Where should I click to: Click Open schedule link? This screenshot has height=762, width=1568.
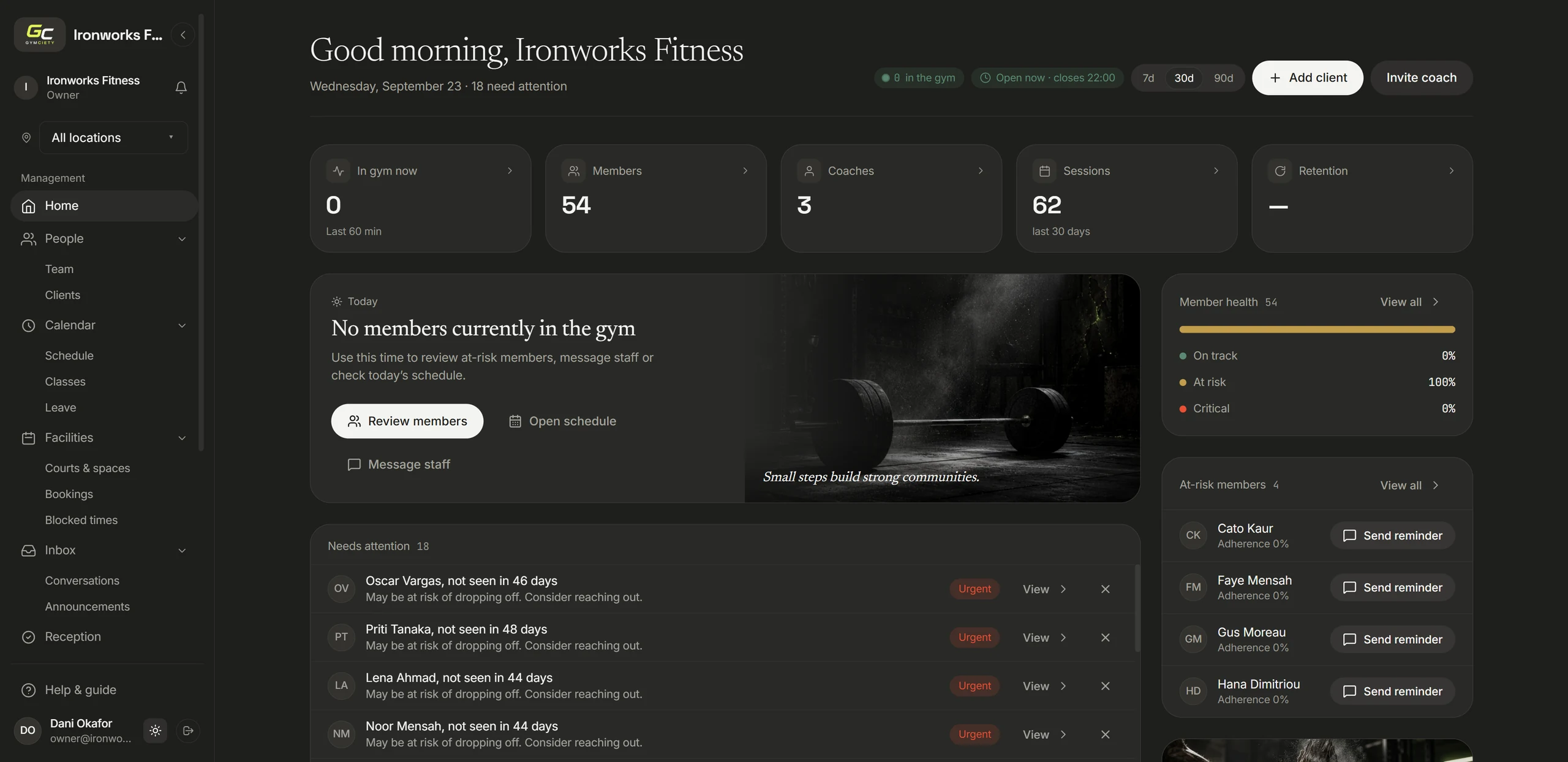(x=562, y=421)
